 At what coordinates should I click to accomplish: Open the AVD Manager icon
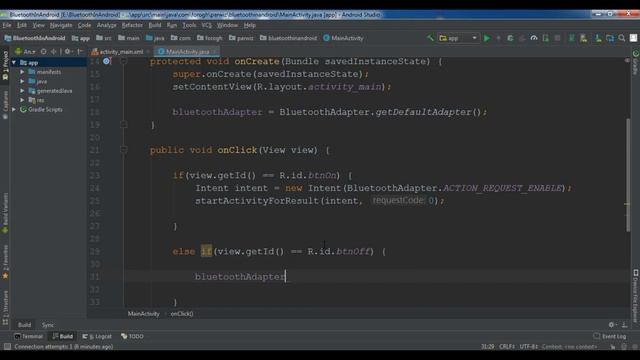584,38
